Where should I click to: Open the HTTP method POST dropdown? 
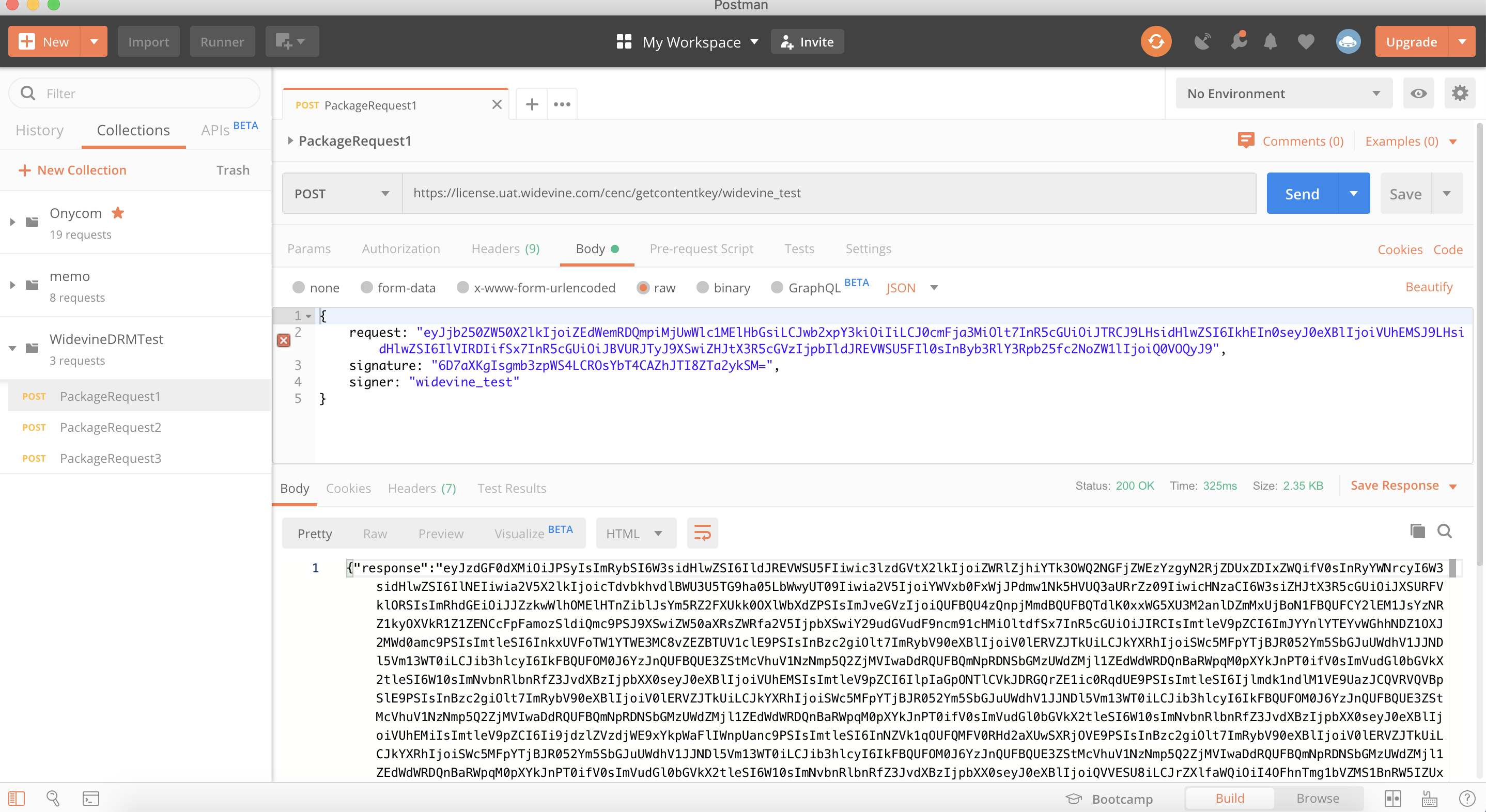(x=342, y=194)
